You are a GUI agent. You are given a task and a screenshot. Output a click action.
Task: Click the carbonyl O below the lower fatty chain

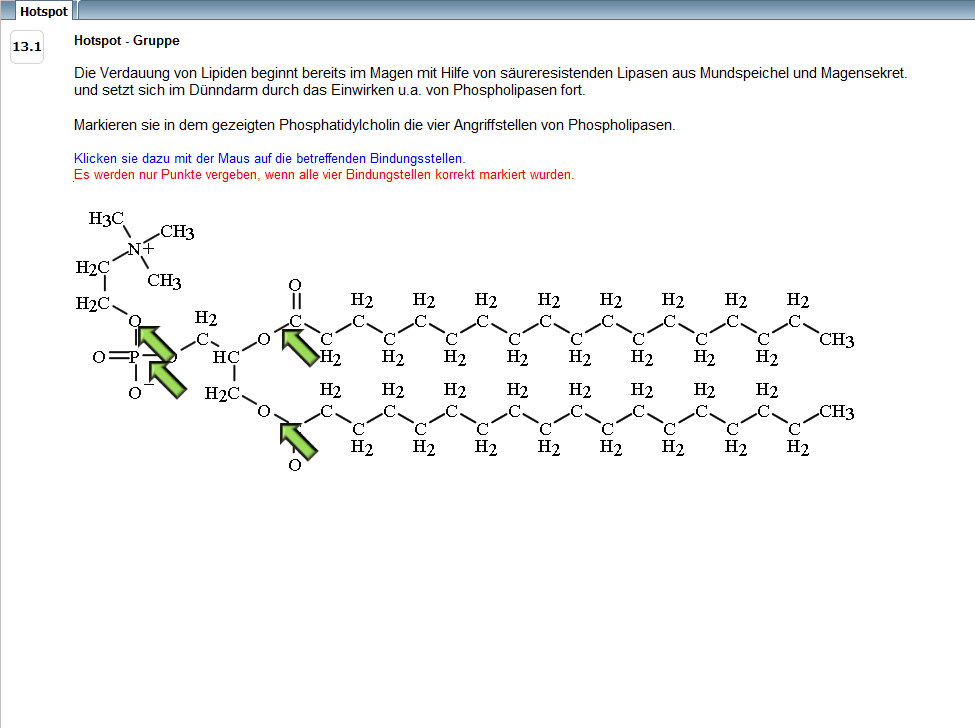coord(295,465)
